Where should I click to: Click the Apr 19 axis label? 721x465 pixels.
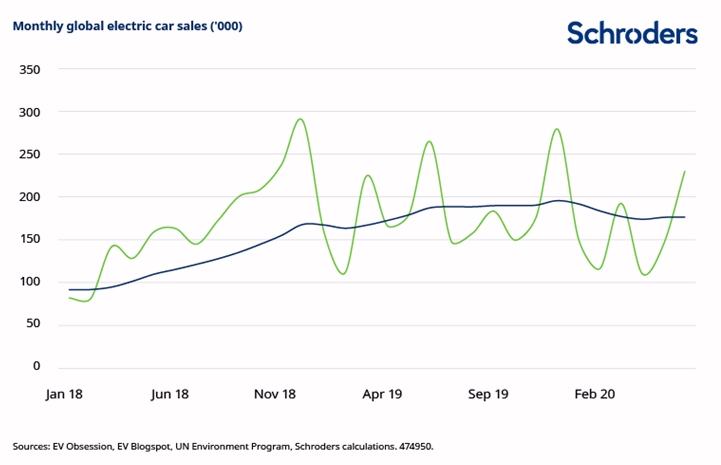[x=382, y=394]
